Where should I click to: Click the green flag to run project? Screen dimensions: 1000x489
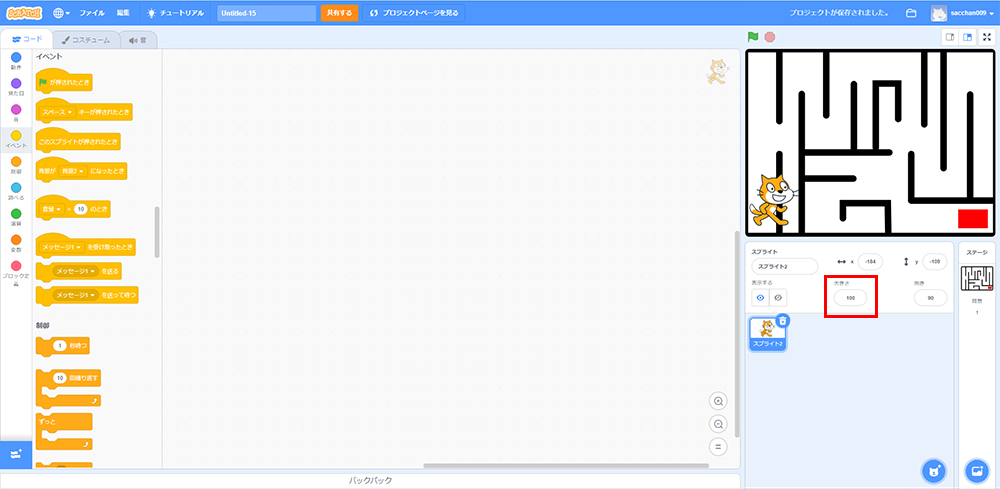753,37
